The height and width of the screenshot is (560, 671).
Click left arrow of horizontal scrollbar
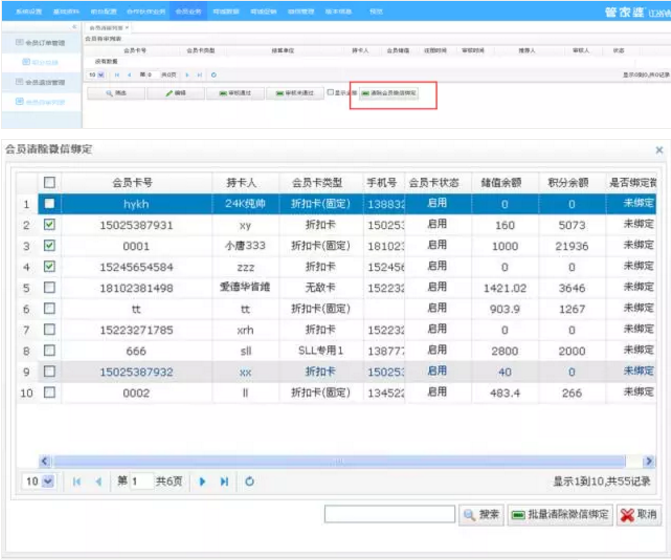coord(45,461)
